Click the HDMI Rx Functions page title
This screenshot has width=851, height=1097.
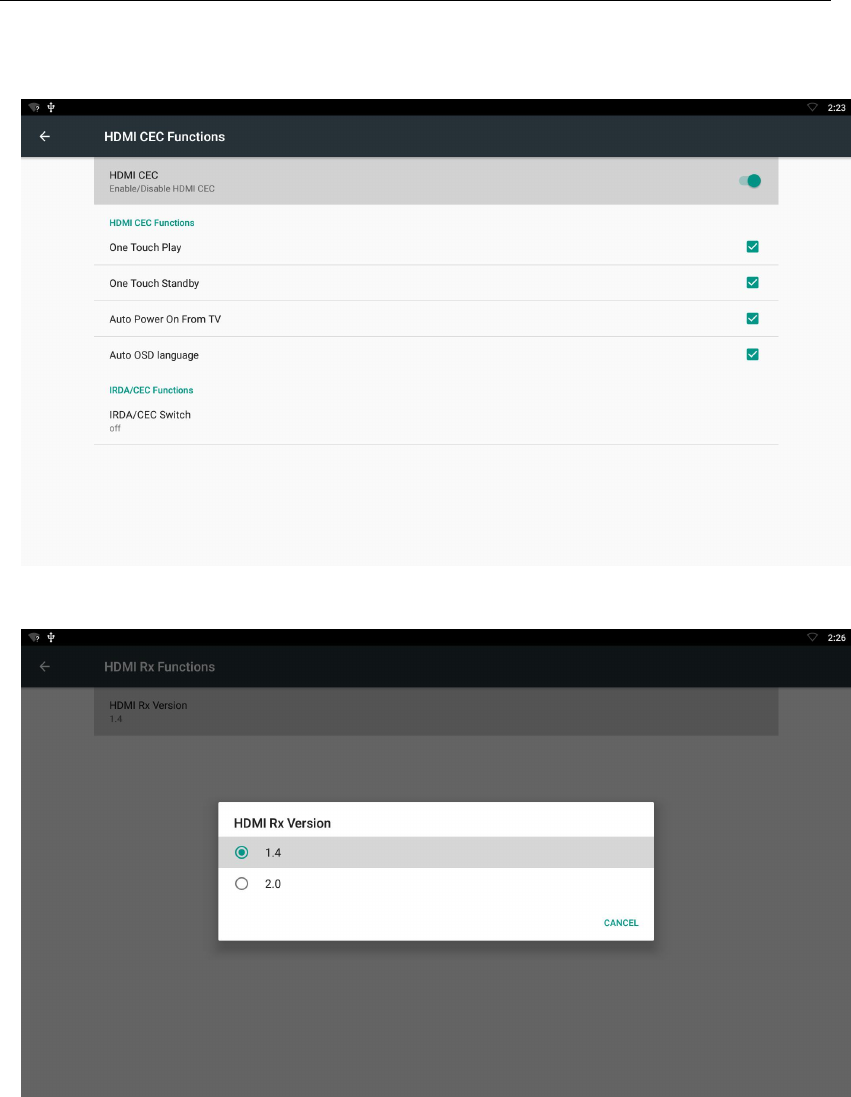tap(160, 667)
